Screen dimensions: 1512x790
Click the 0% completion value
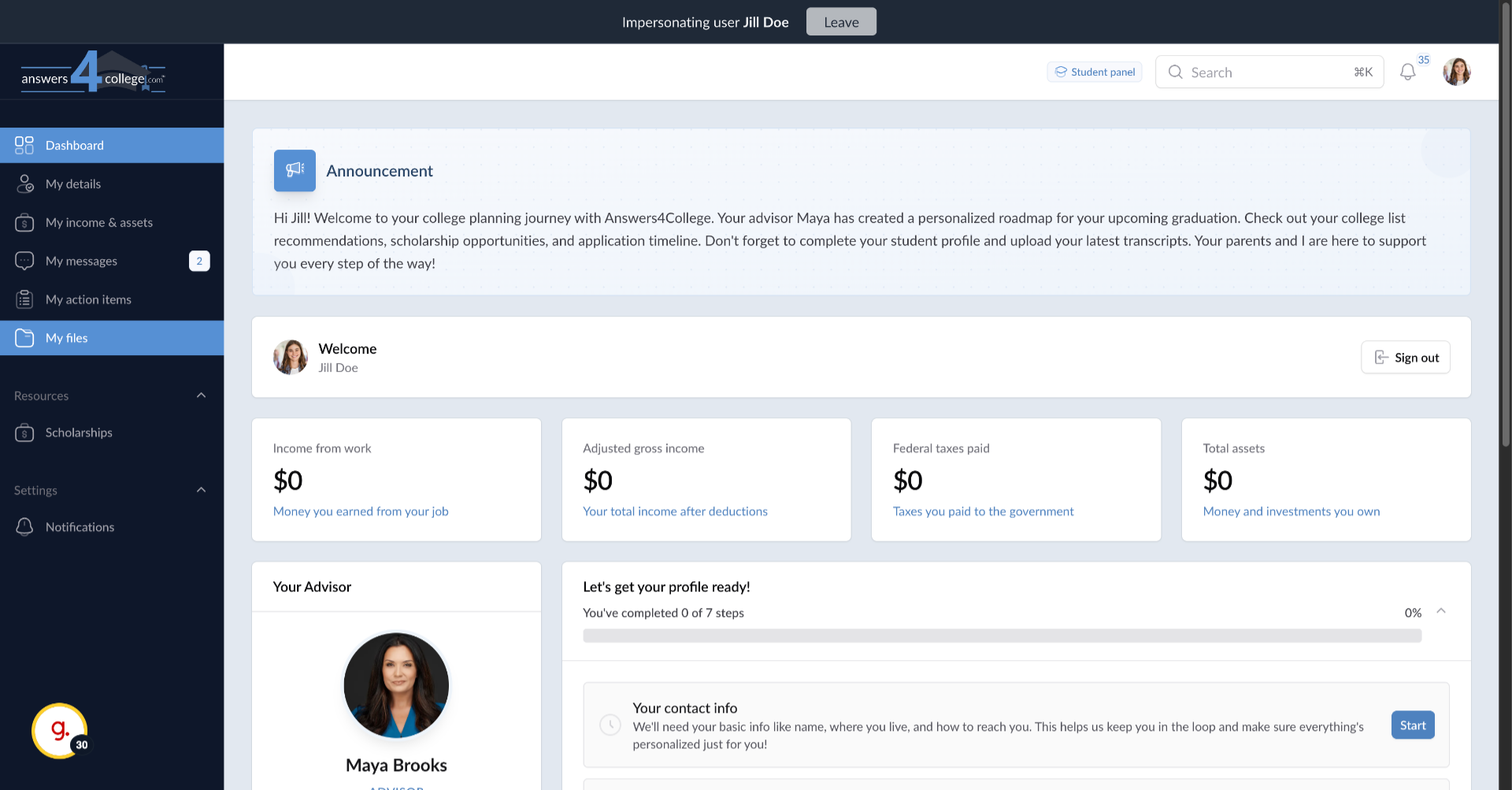pos(1413,613)
